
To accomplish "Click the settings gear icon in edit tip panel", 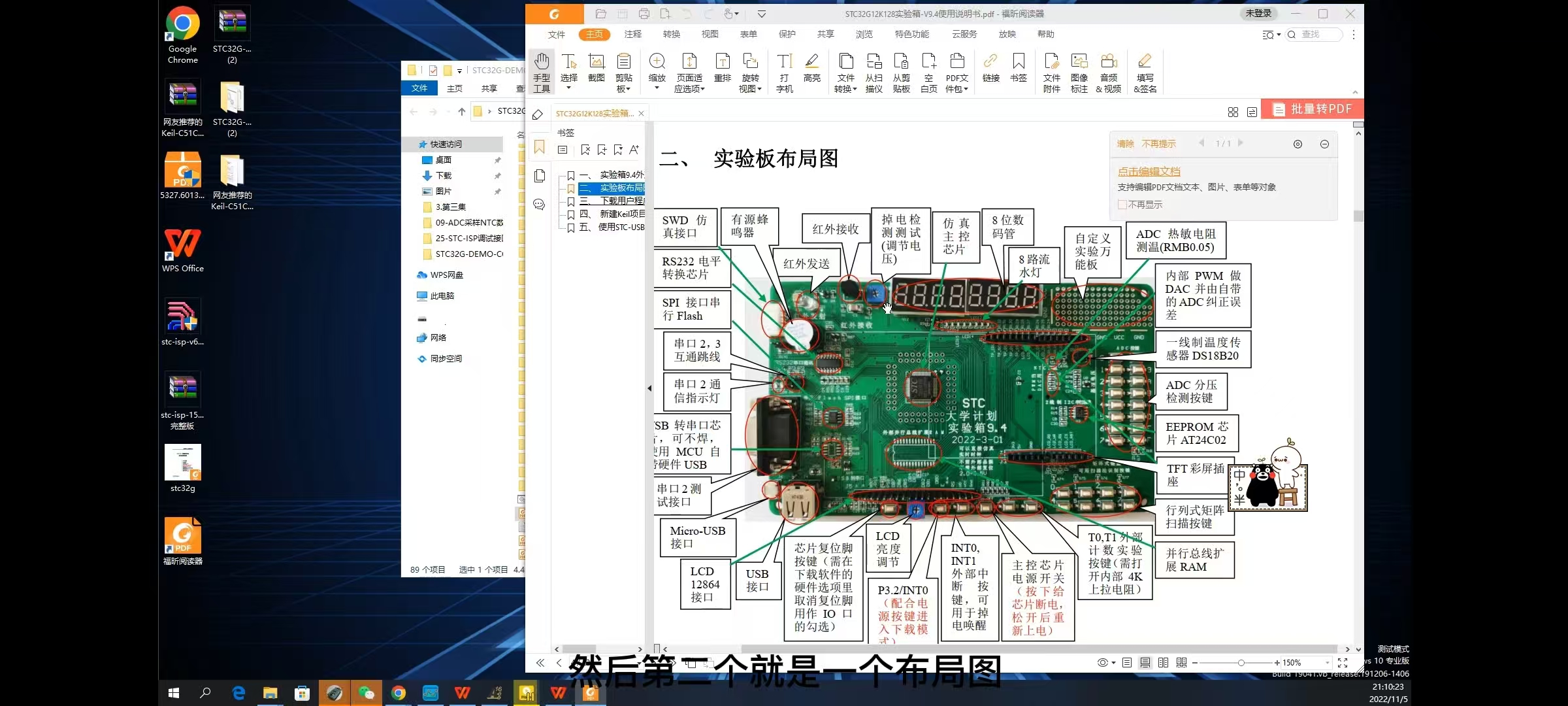I will [x=1298, y=144].
